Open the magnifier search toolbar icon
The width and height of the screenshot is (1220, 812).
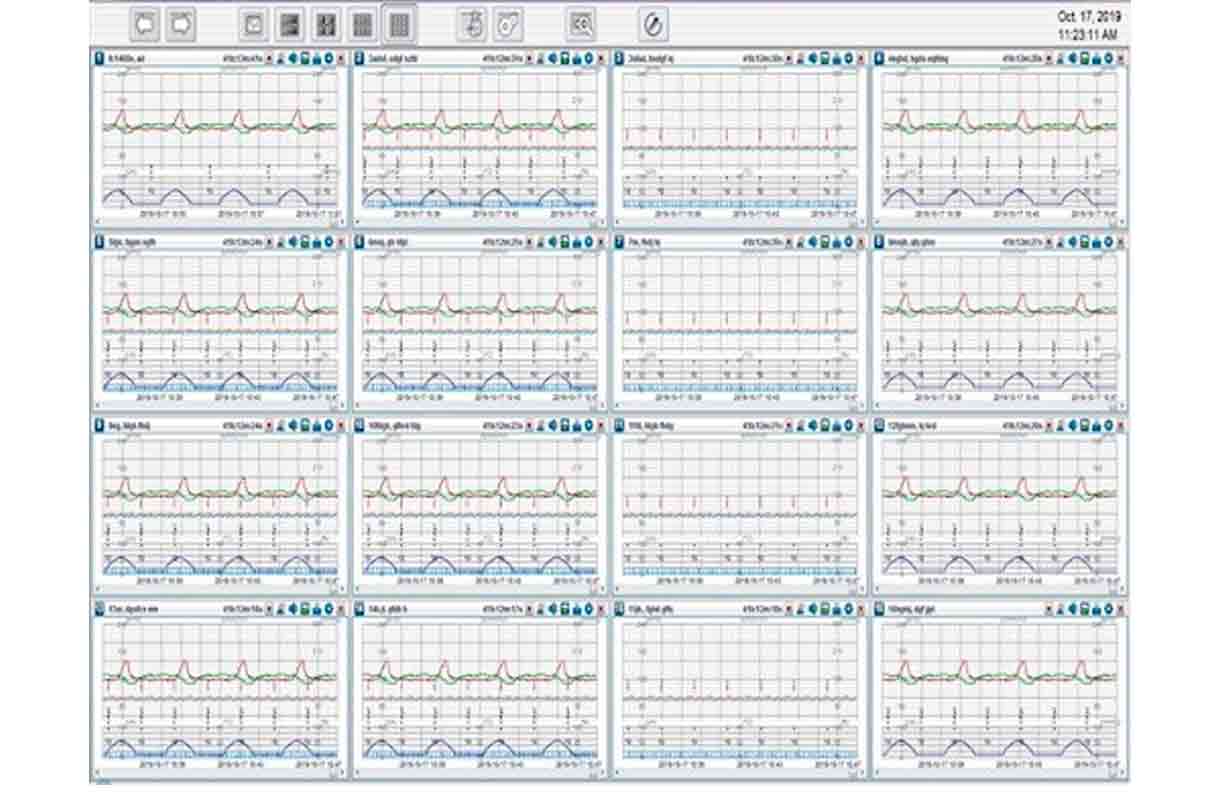(x=581, y=23)
